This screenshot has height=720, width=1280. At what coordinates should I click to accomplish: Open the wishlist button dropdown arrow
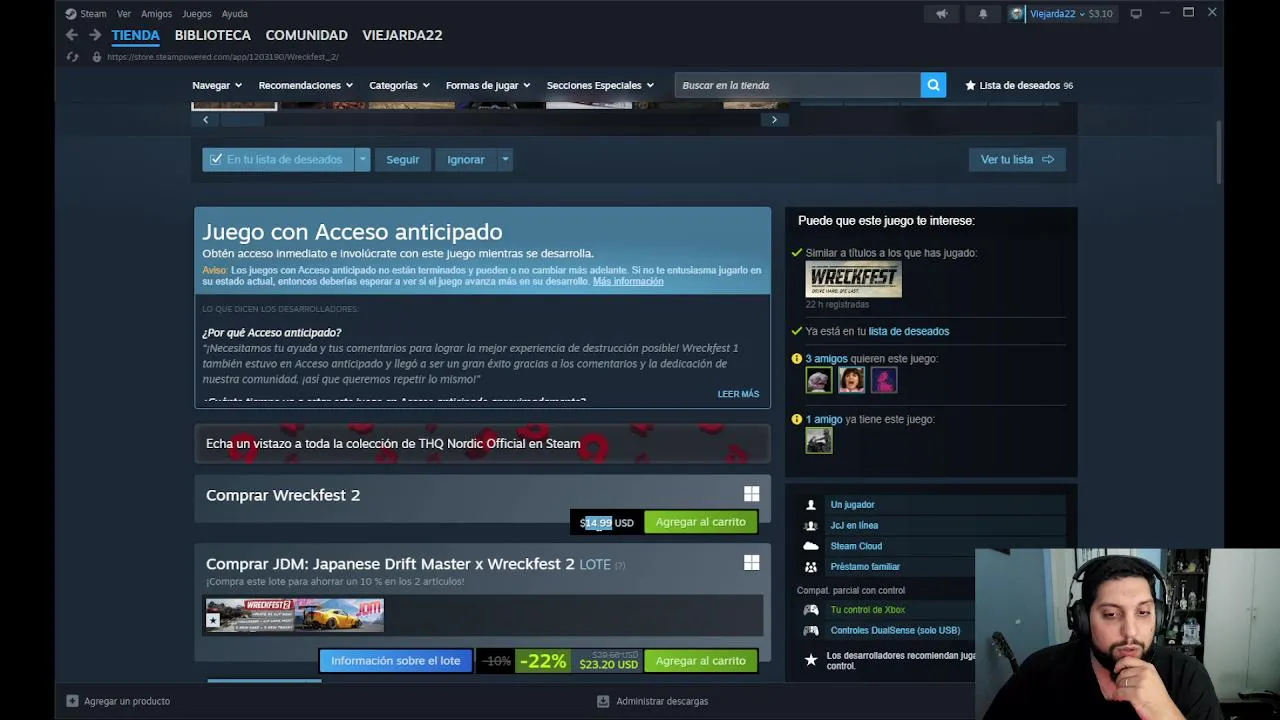click(363, 159)
